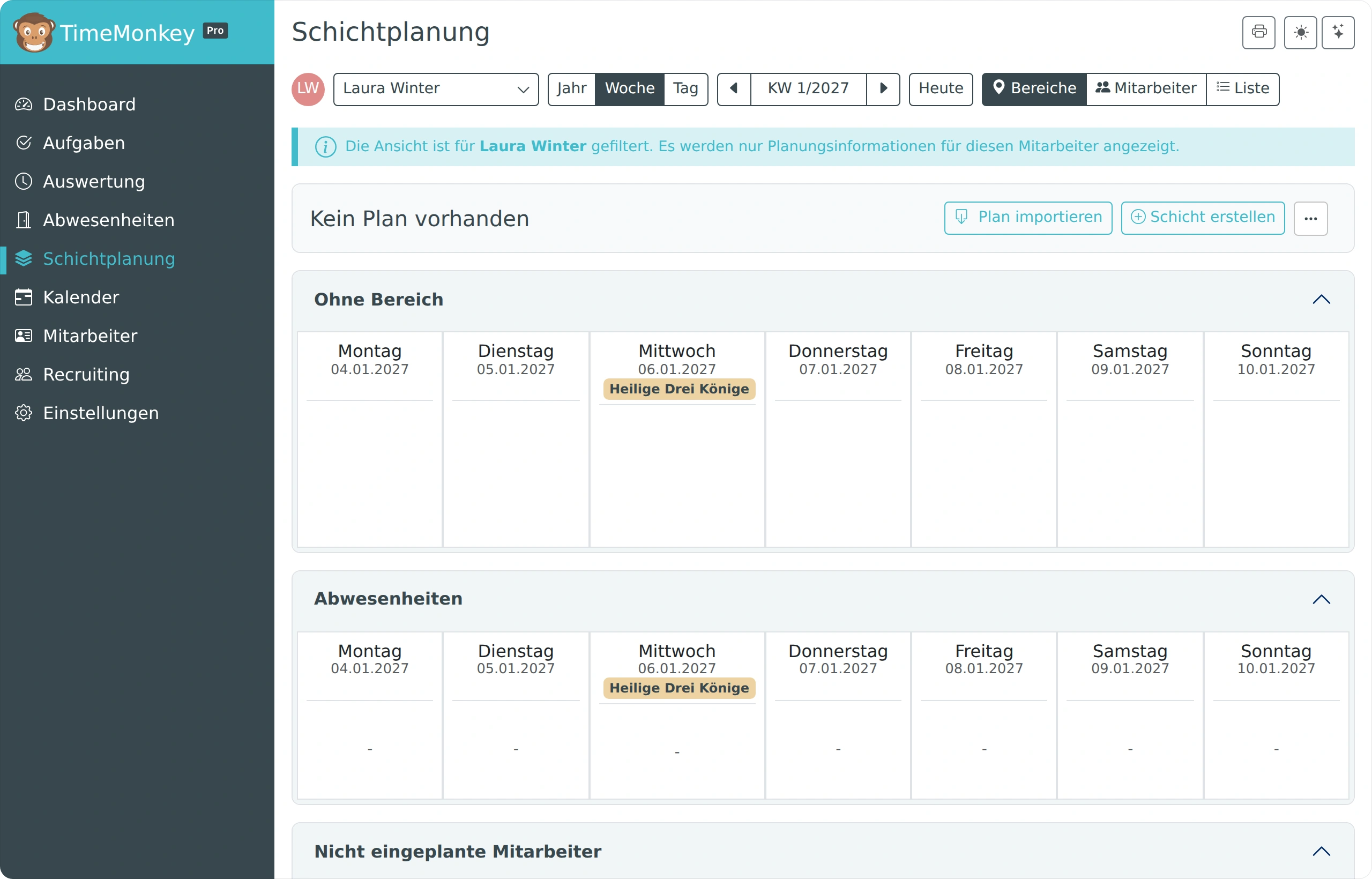Click the TimeMonkey monkey logo
The image size is (1372, 879).
pyautogui.click(x=34, y=33)
